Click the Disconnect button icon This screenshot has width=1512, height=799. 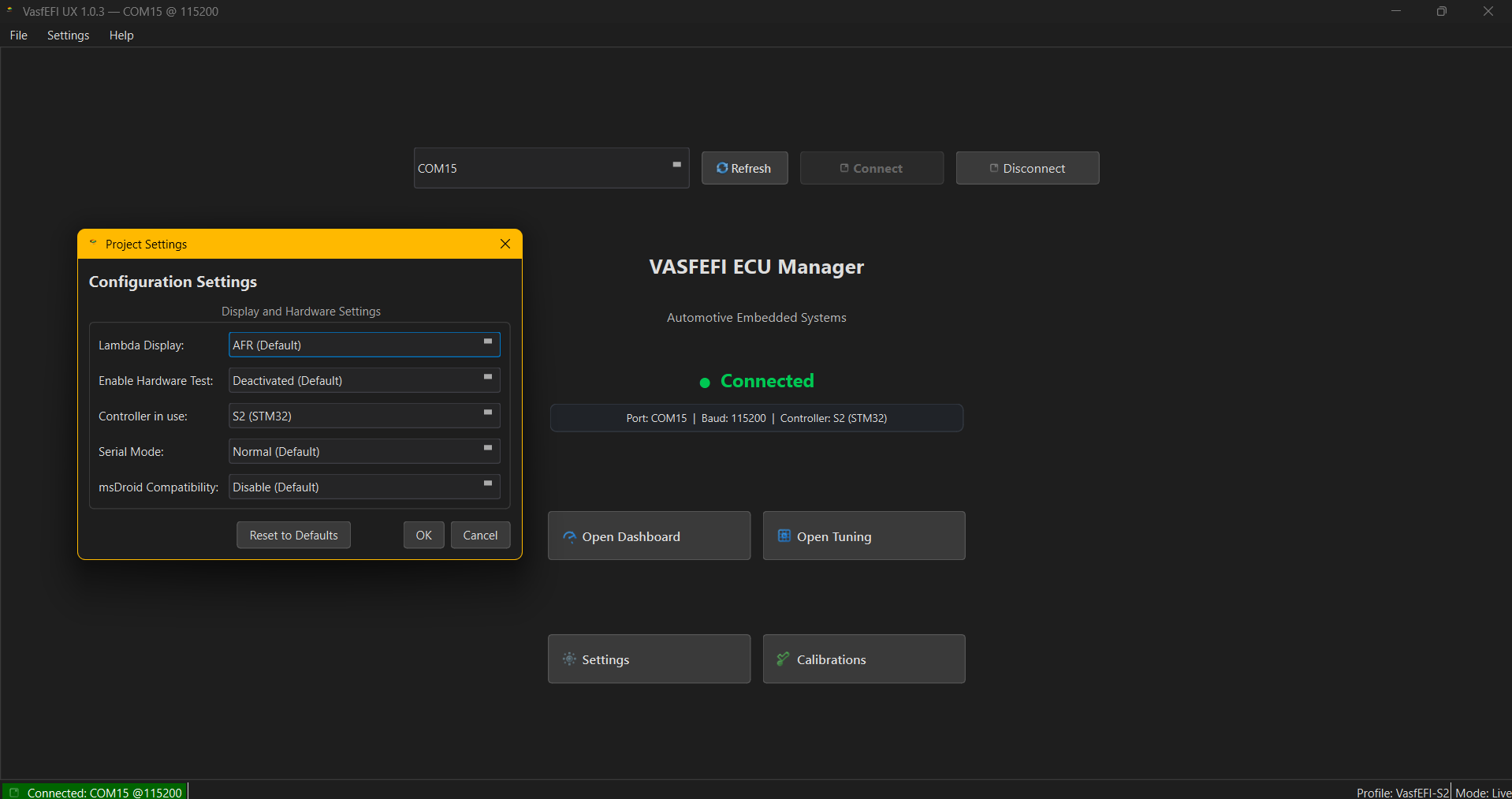993,168
